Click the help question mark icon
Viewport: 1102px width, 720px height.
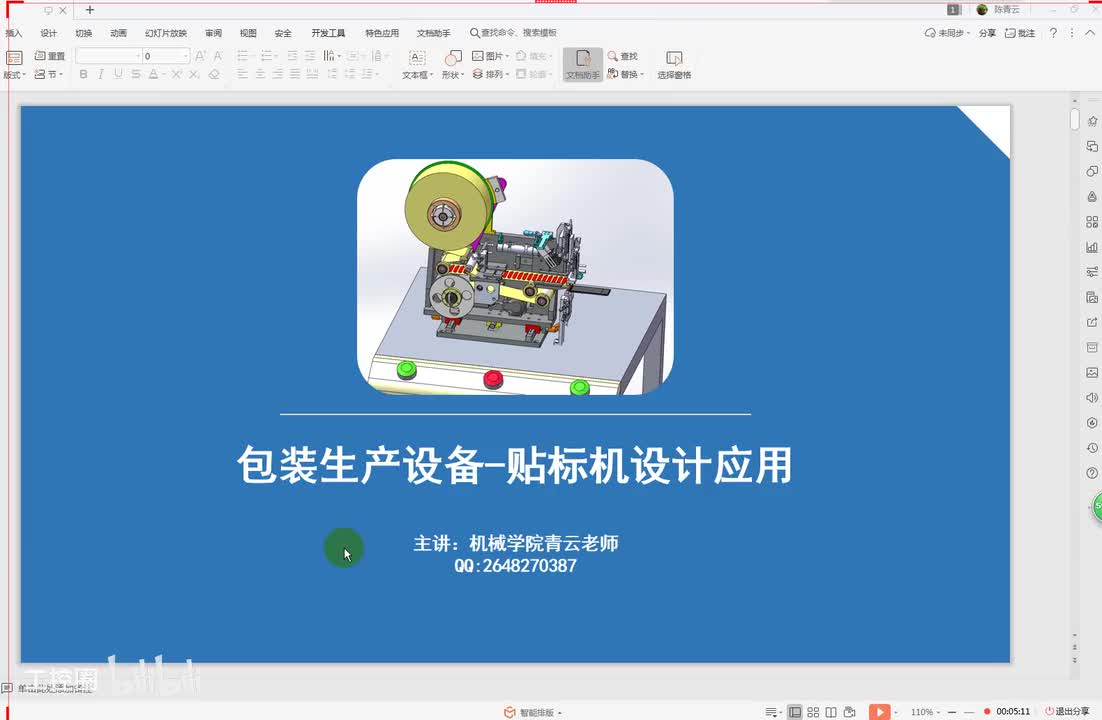1053,32
